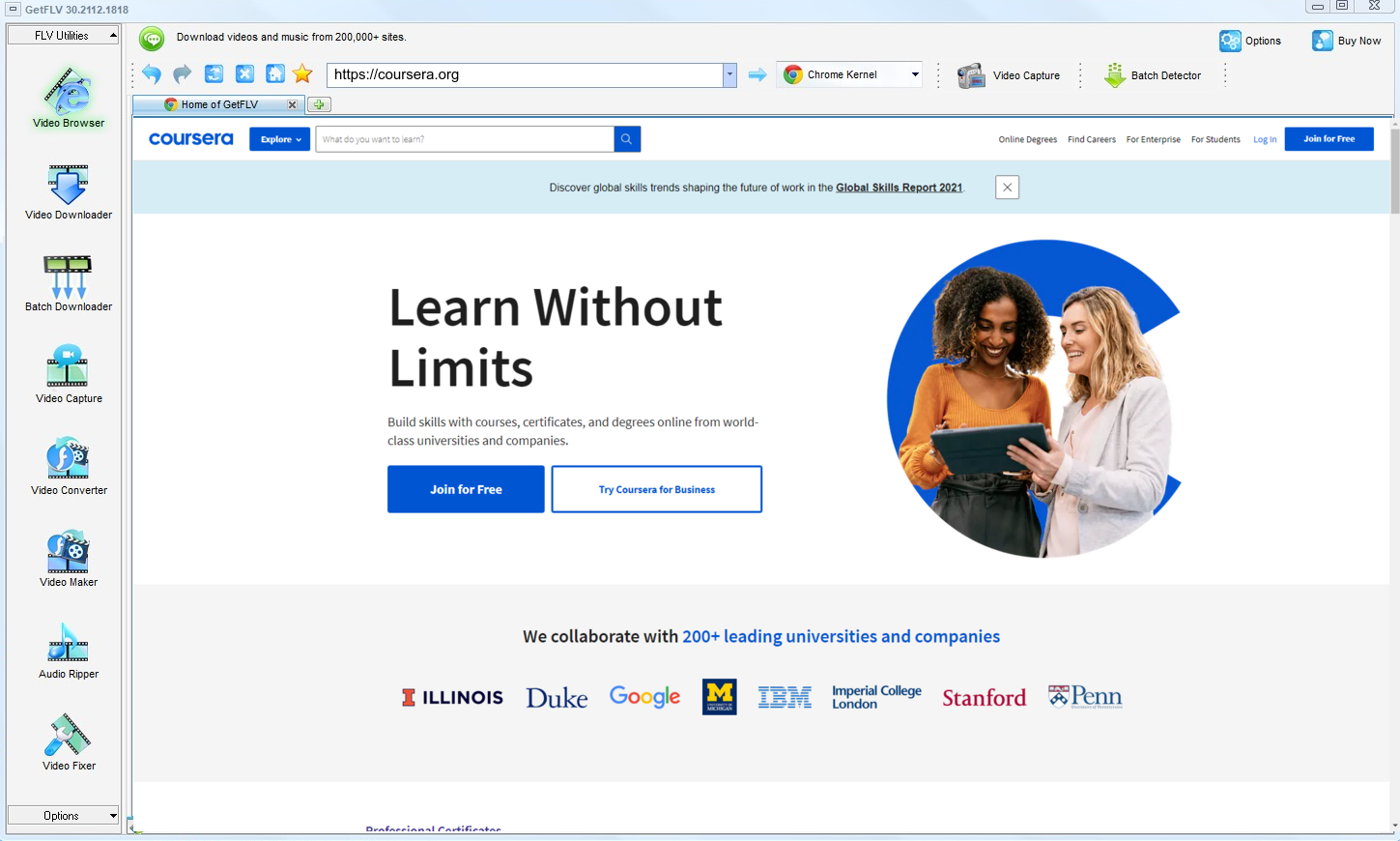The width and height of the screenshot is (1400, 841).
Task: Open the Batch Detector tool
Action: 1153,75
